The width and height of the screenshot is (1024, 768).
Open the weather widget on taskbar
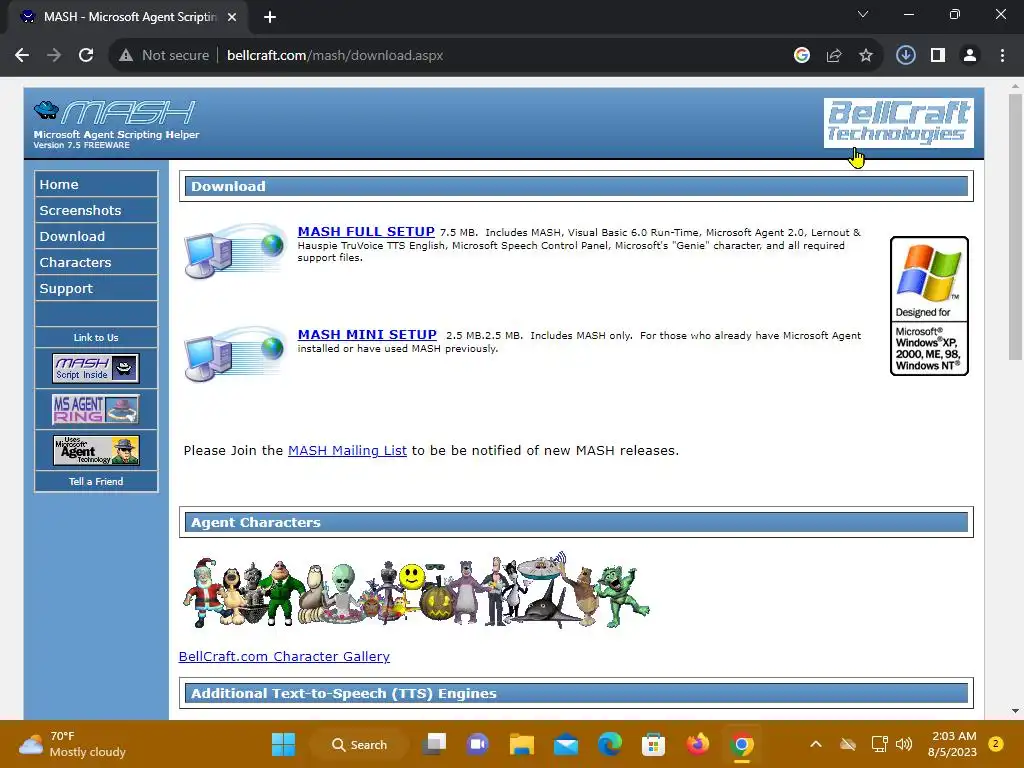(73, 744)
